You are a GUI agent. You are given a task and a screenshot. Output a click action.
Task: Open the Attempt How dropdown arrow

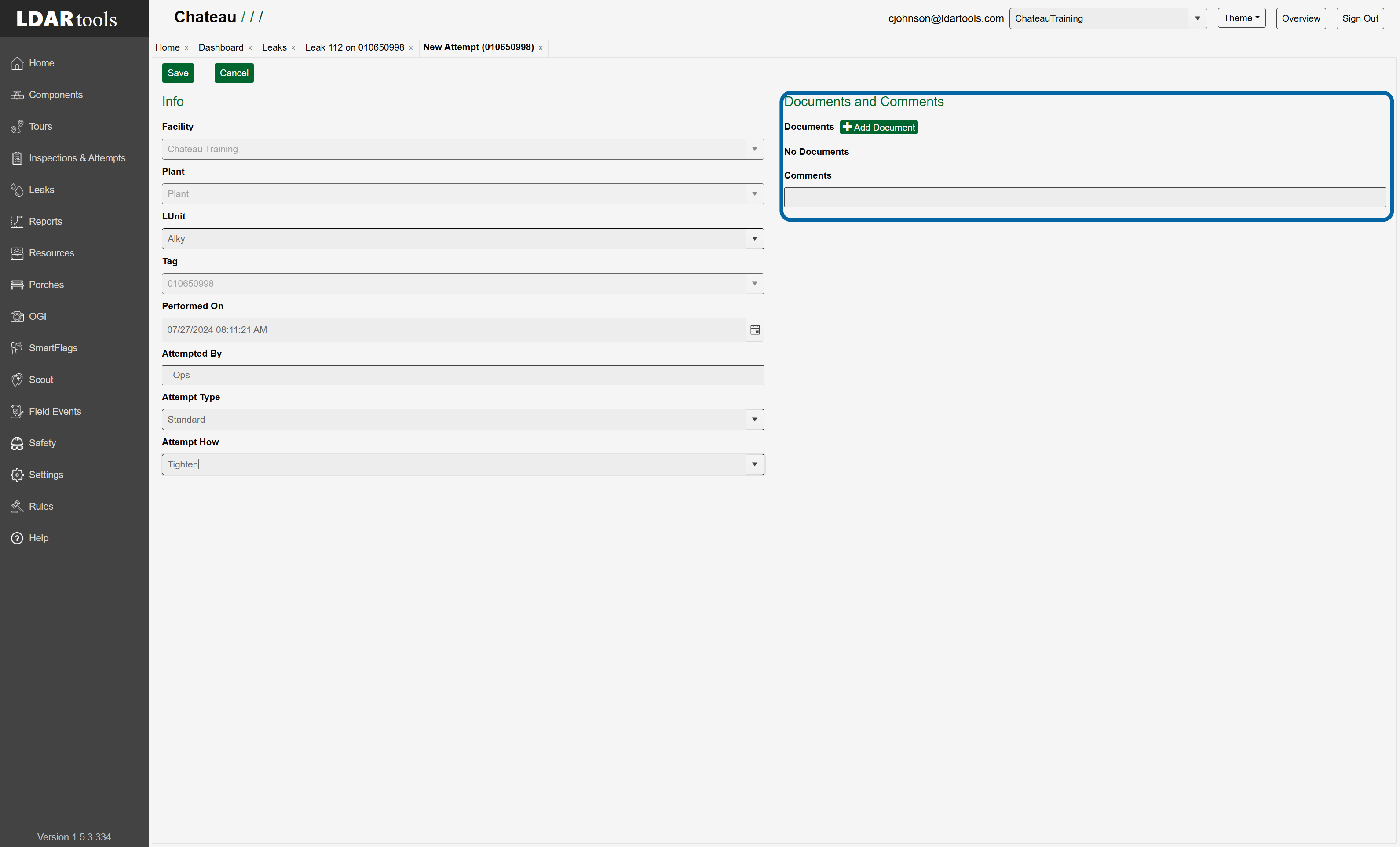(x=755, y=464)
